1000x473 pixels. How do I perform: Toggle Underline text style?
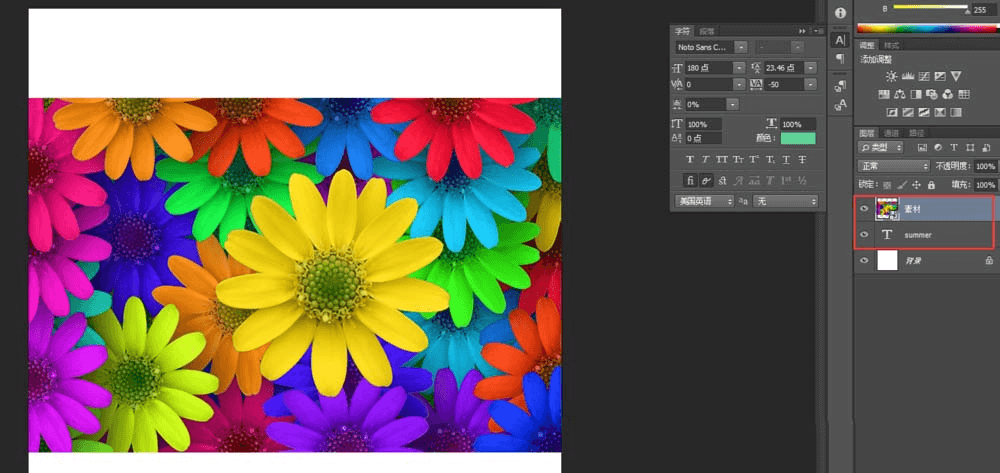point(786,159)
